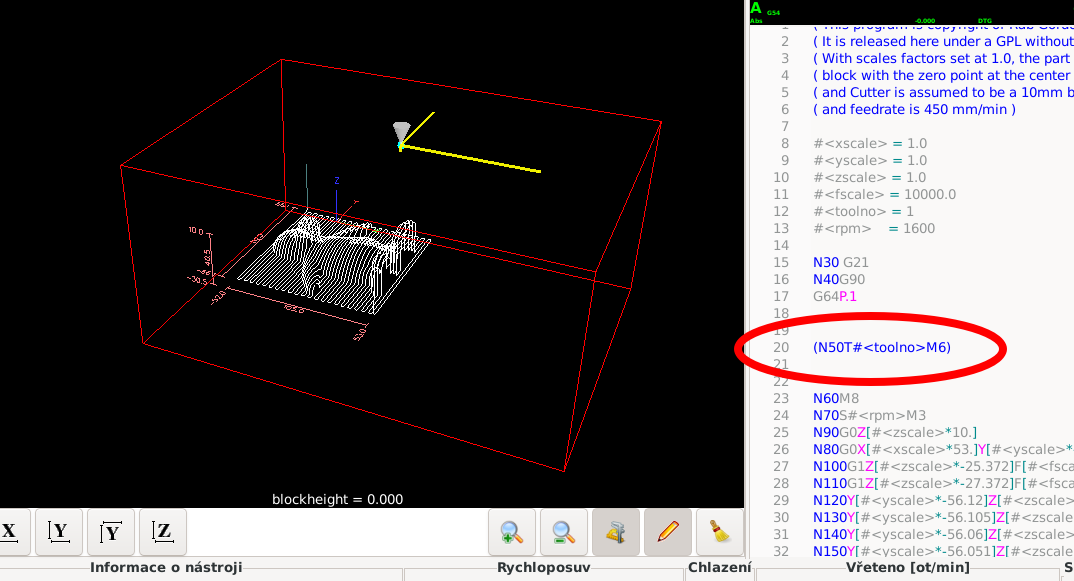Screen dimensions: 1074x581
Task: Select line 3 'With scales factors set at 1.0'
Action: 943,59
